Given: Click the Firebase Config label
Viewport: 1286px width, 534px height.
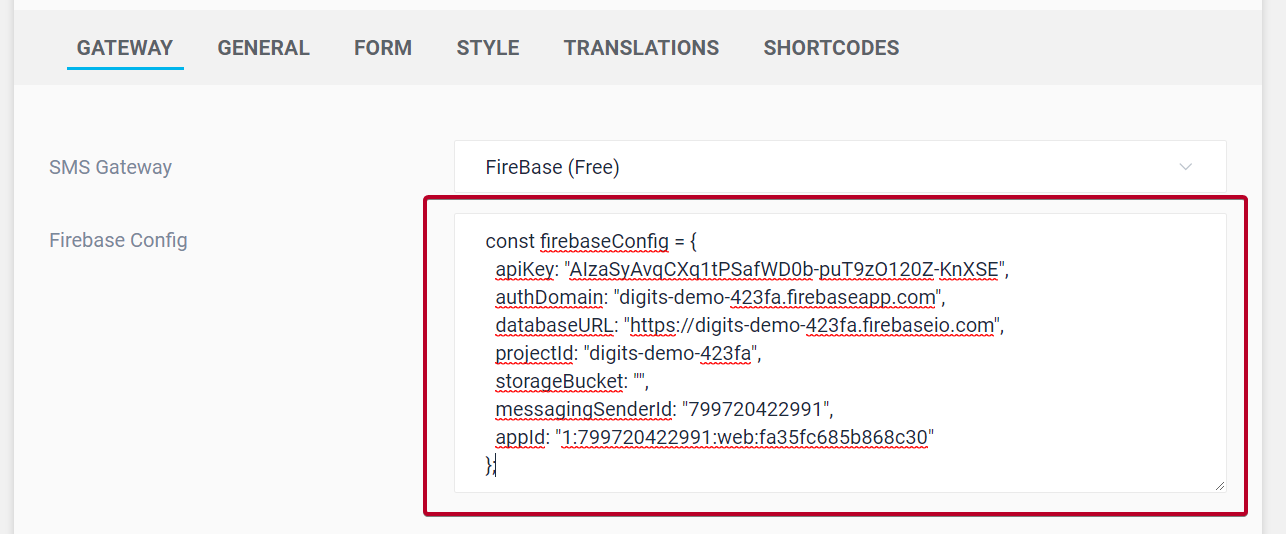Looking at the screenshot, I should tap(118, 240).
